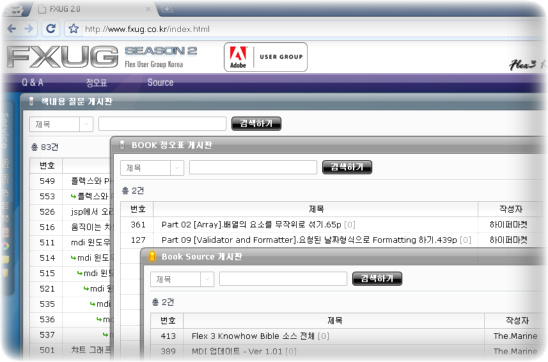Image resolution: width=548 pixels, height=362 pixels.
Task: Select row 526 jsp에서 in 질문 게시판
Action: tap(70, 212)
